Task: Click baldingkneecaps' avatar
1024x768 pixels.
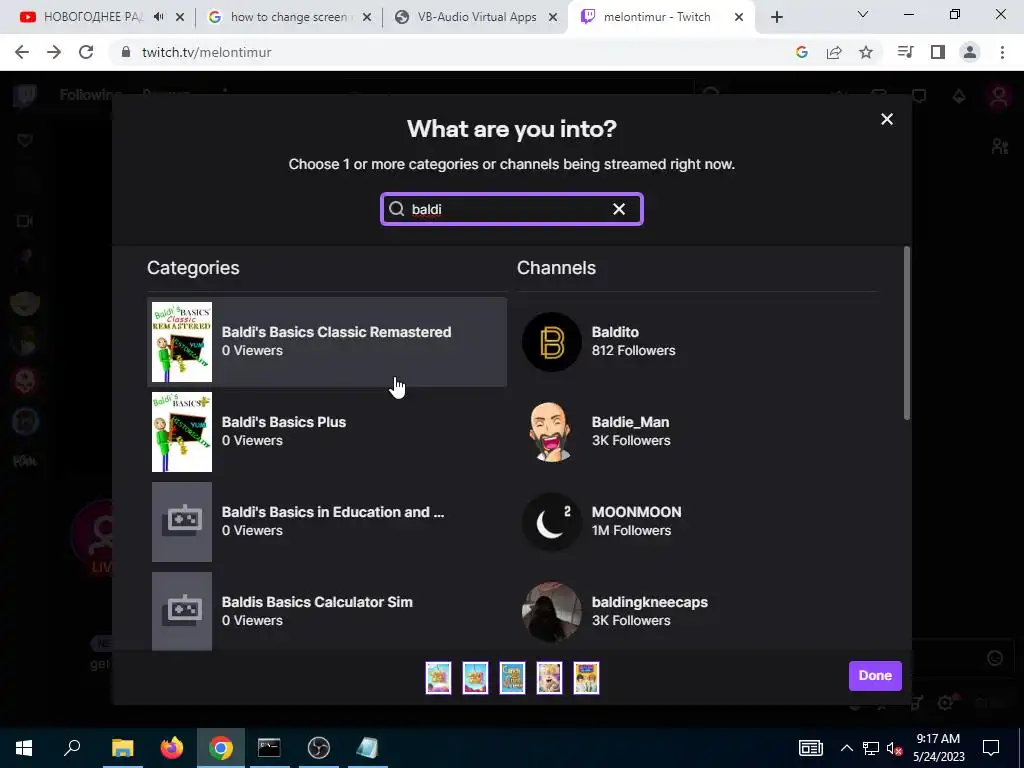Action: (x=552, y=612)
